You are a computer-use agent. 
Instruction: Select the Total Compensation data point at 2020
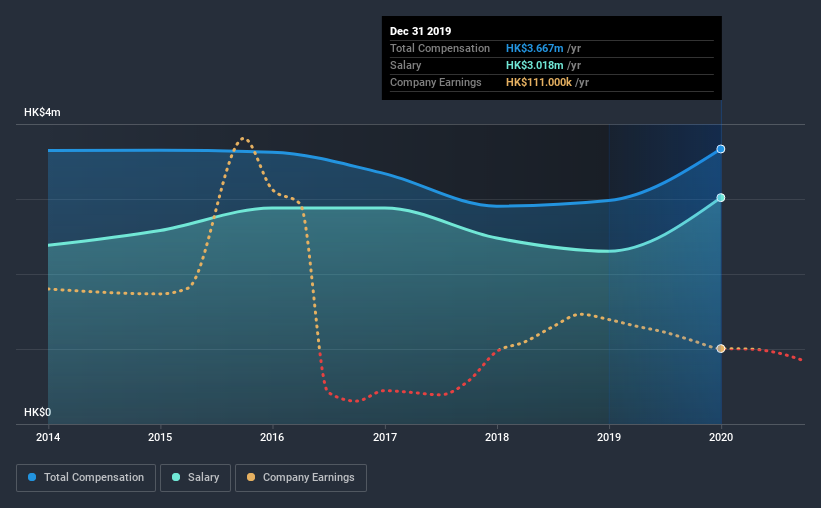pyautogui.click(x=721, y=149)
